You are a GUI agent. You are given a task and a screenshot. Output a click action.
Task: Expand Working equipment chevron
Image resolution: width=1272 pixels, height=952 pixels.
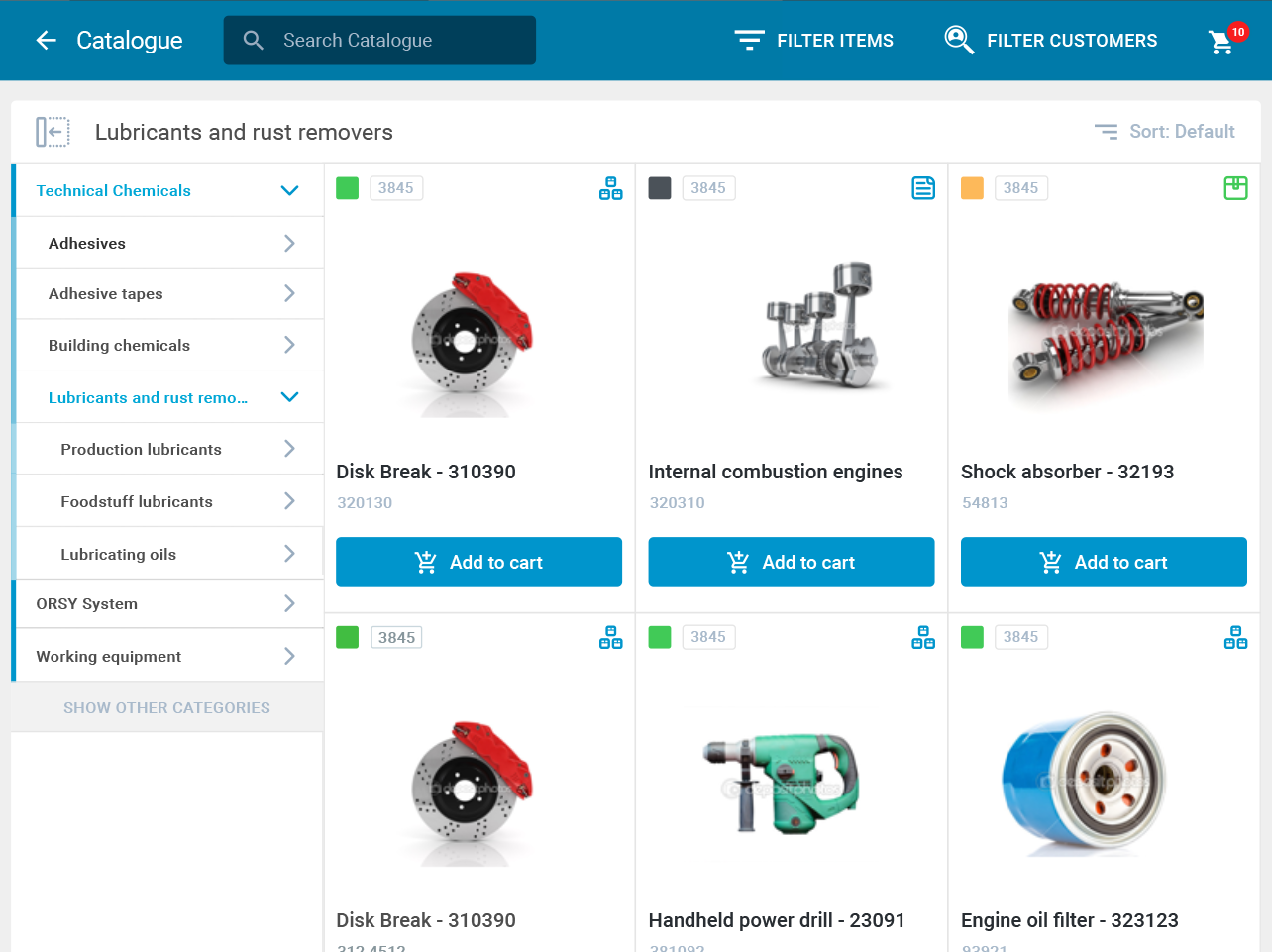[x=289, y=656]
